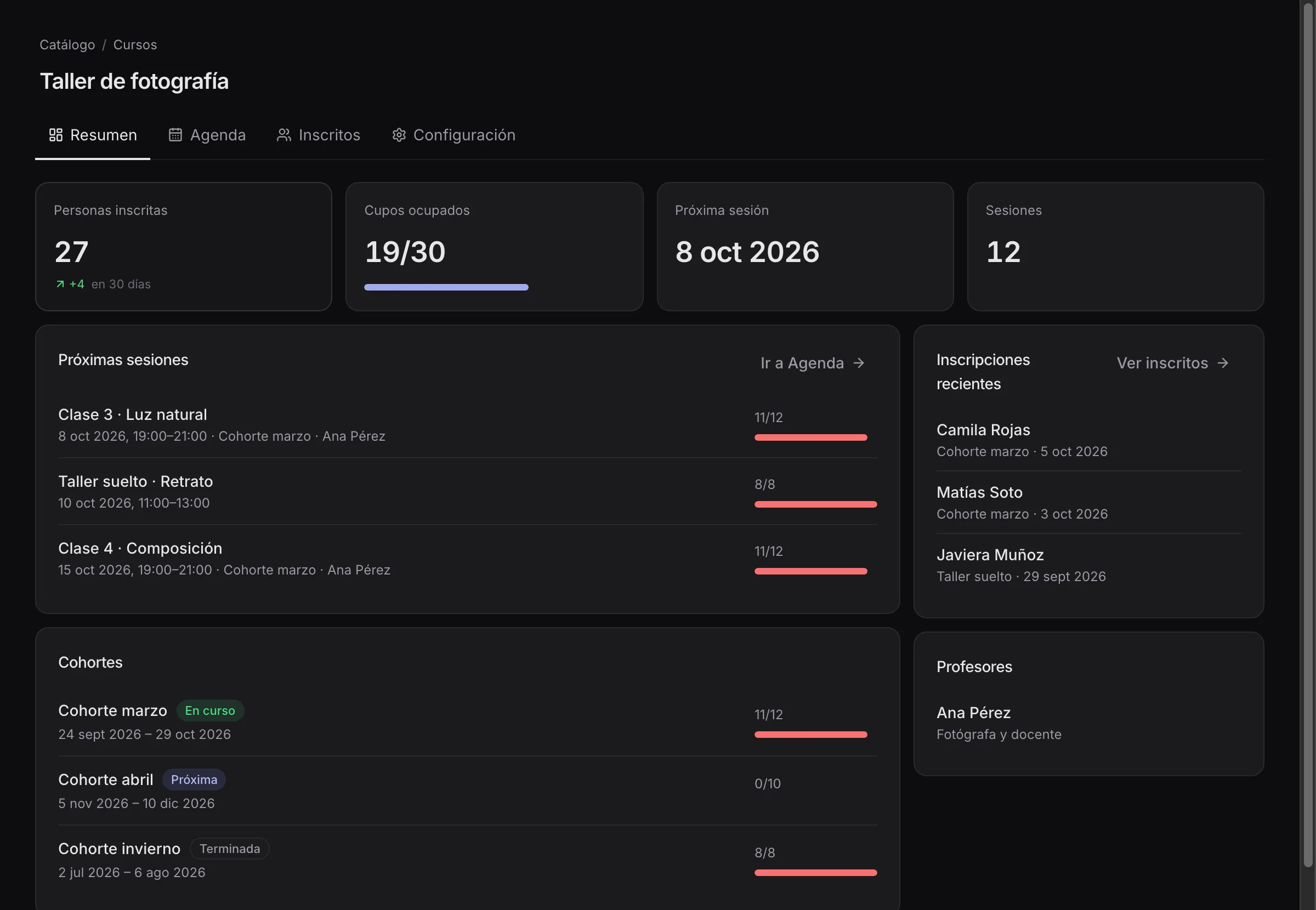Click the gear icon beside Configuración

pos(399,135)
